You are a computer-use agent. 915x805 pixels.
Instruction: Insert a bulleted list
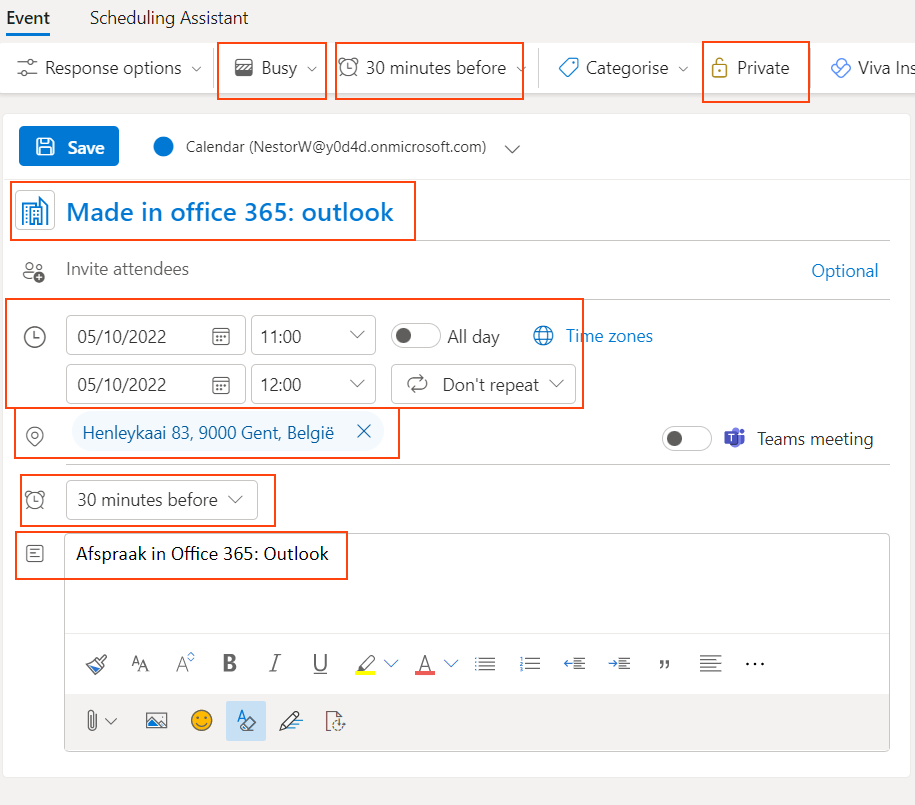click(x=485, y=664)
